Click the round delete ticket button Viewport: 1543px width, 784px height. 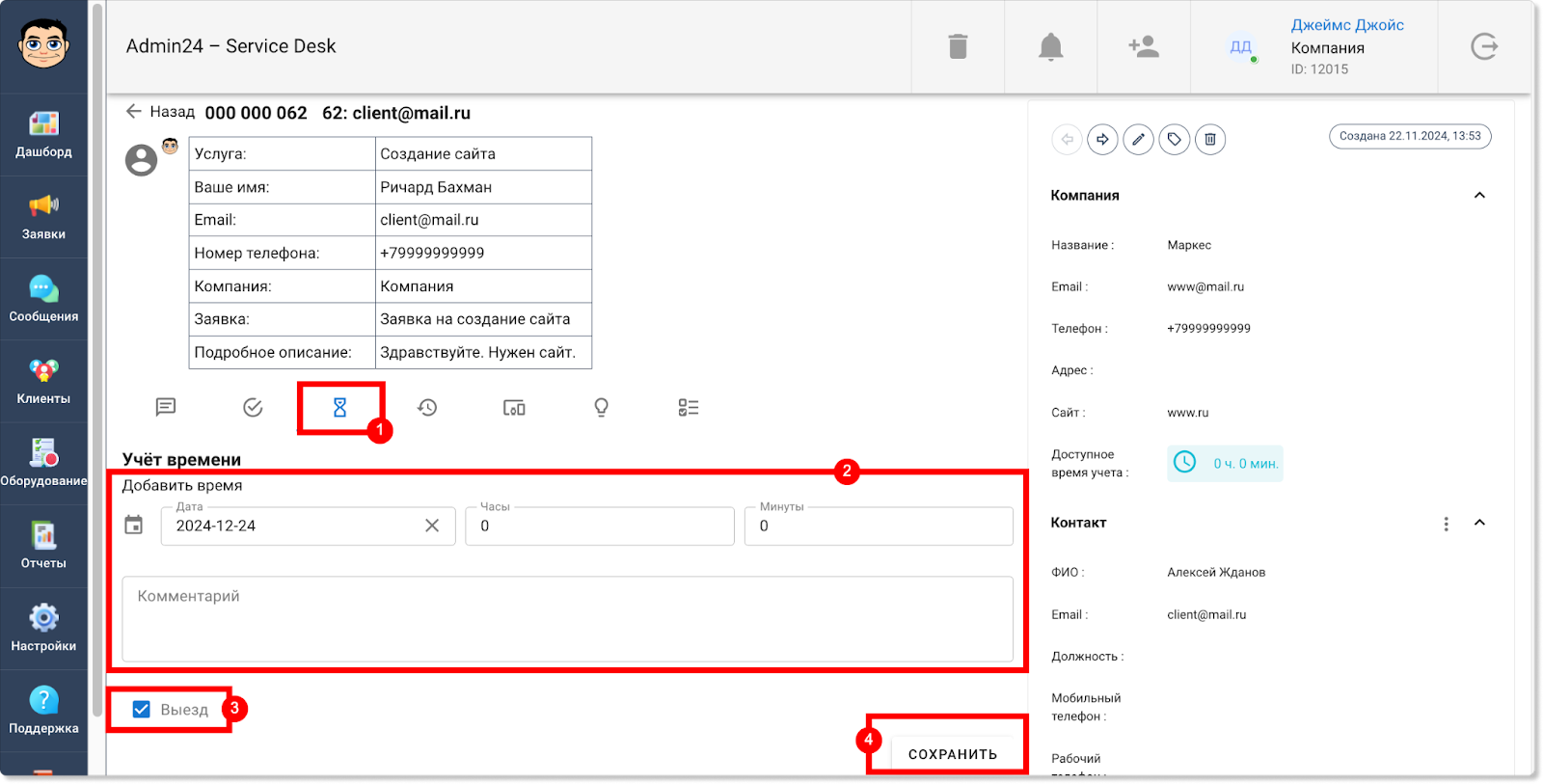click(x=1210, y=140)
